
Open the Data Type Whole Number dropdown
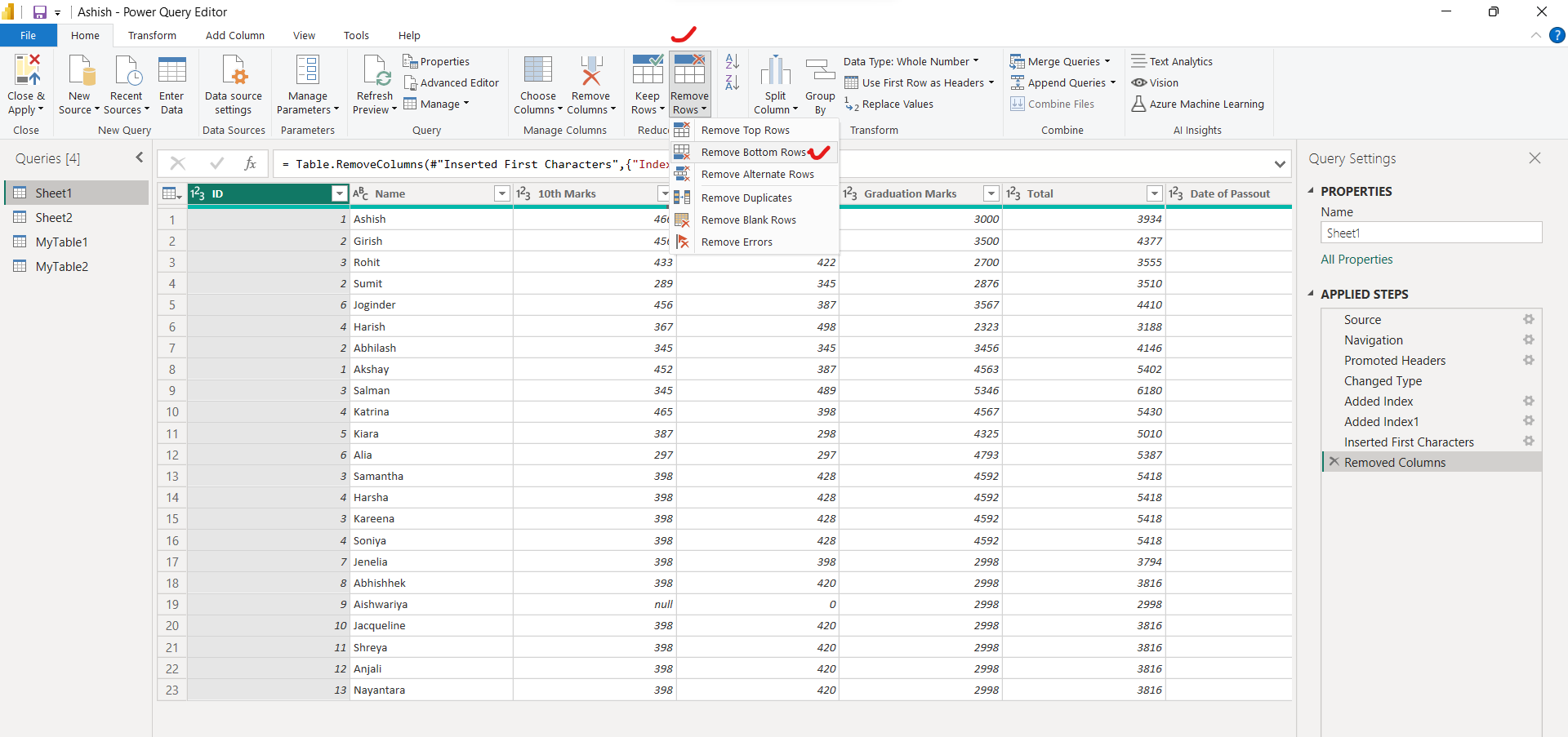[x=911, y=61]
